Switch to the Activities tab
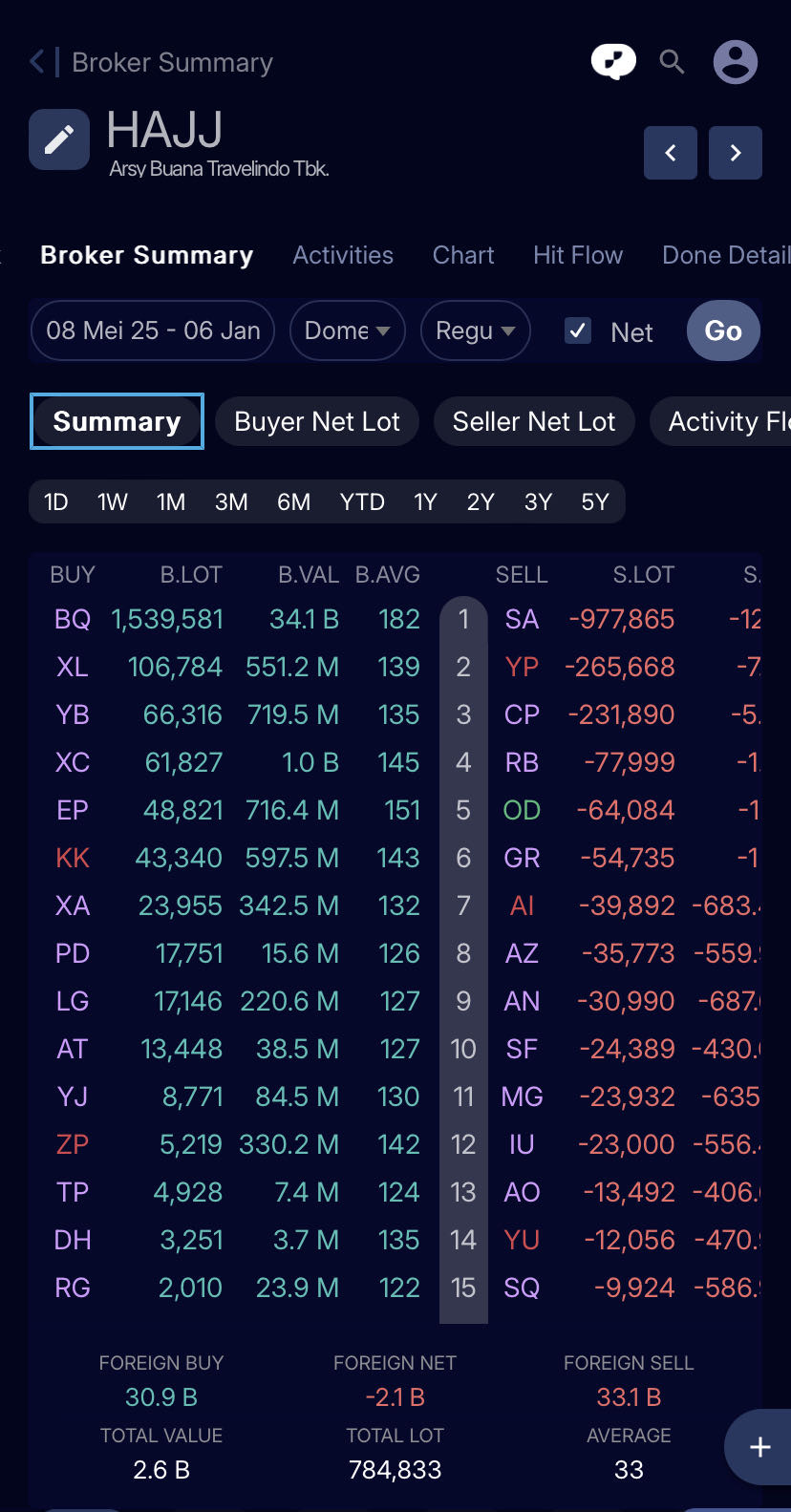This screenshot has height=1512, width=791. (x=343, y=255)
